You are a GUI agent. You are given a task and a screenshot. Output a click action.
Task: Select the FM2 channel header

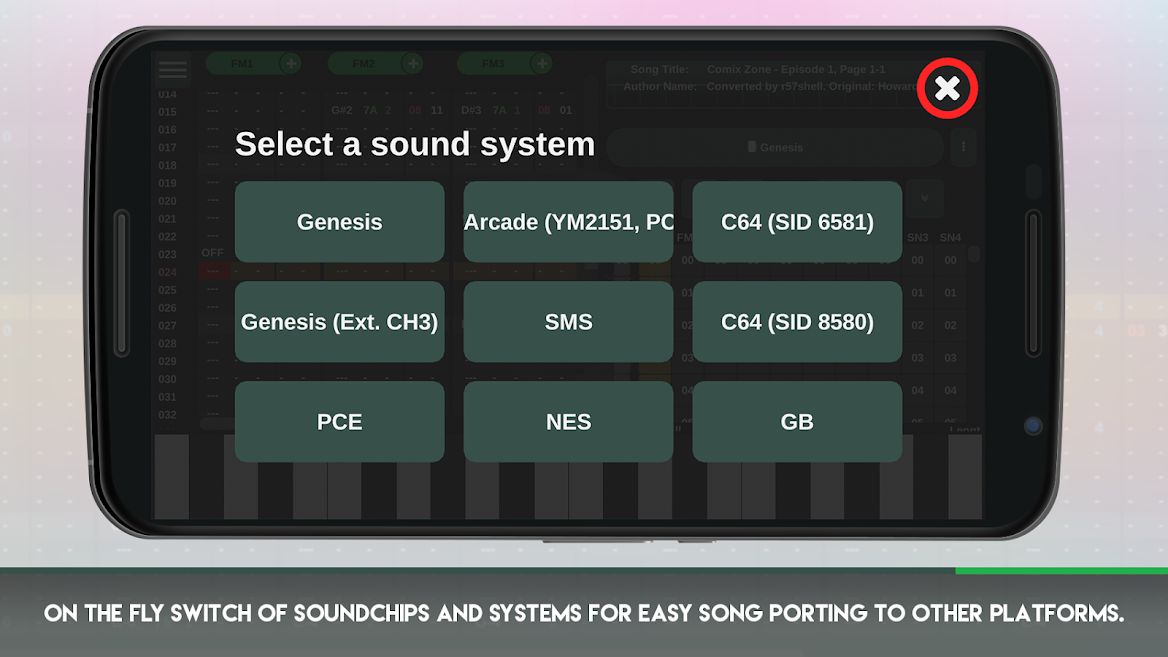pyautogui.click(x=364, y=63)
